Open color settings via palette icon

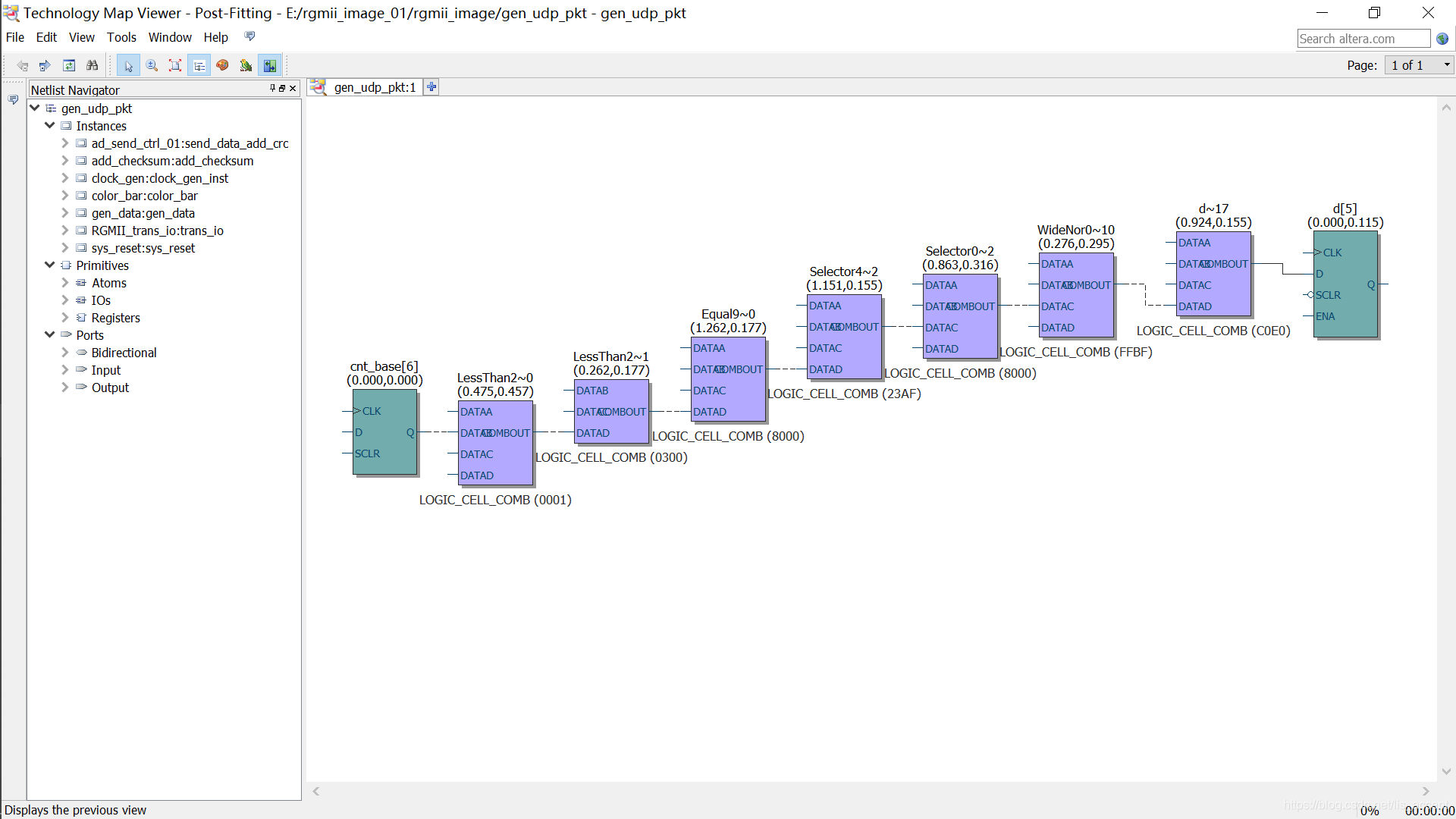[x=222, y=66]
